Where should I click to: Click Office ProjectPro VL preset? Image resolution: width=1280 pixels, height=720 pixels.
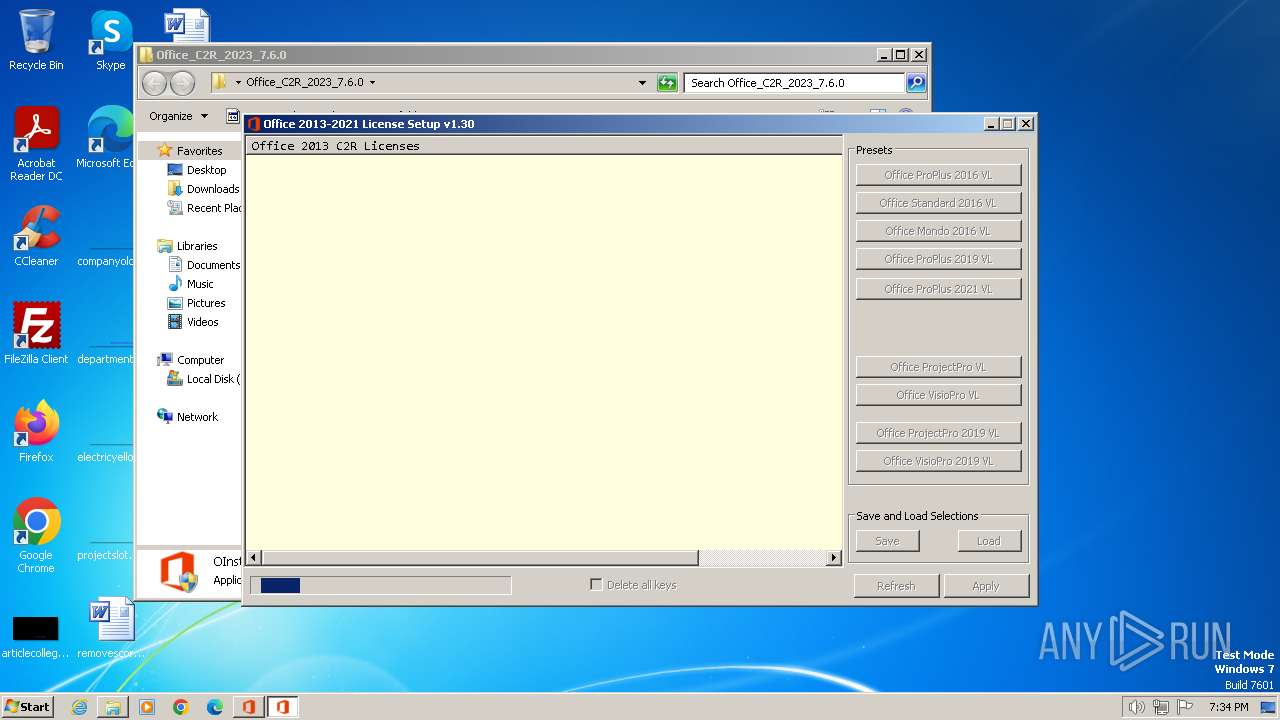click(938, 367)
